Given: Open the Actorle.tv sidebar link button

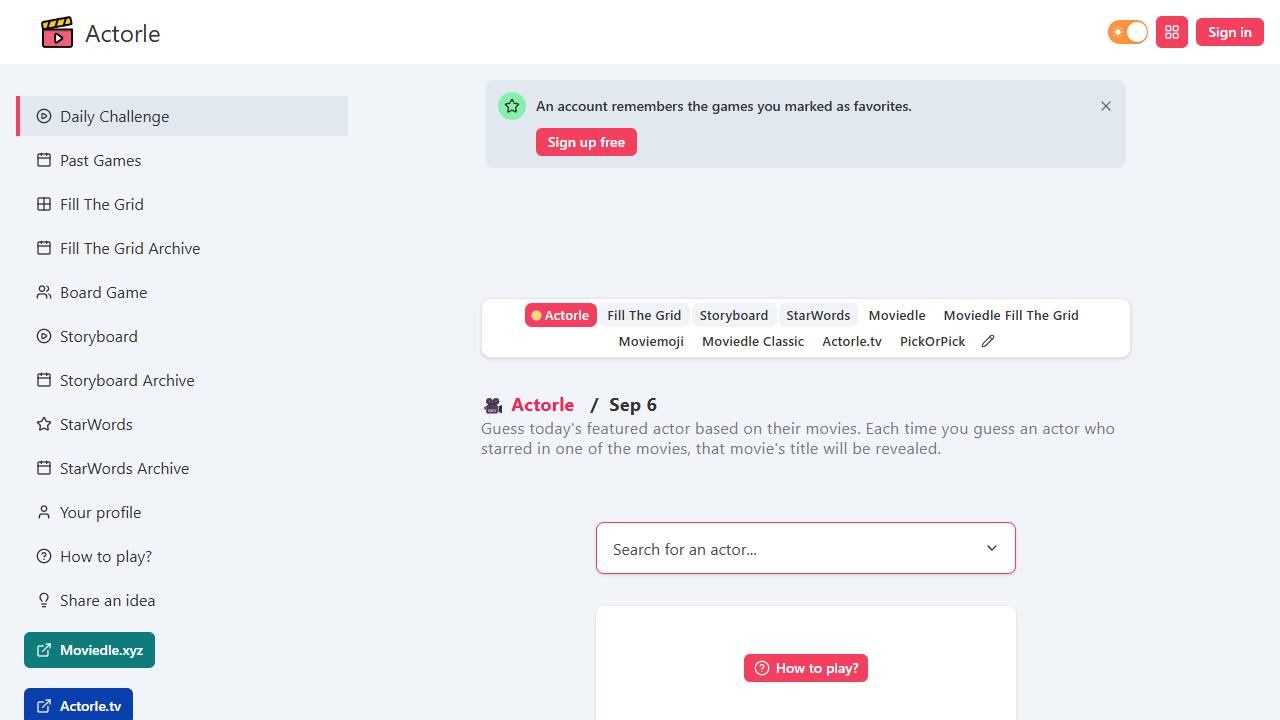Looking at the screenshot, I should [78, 705].
